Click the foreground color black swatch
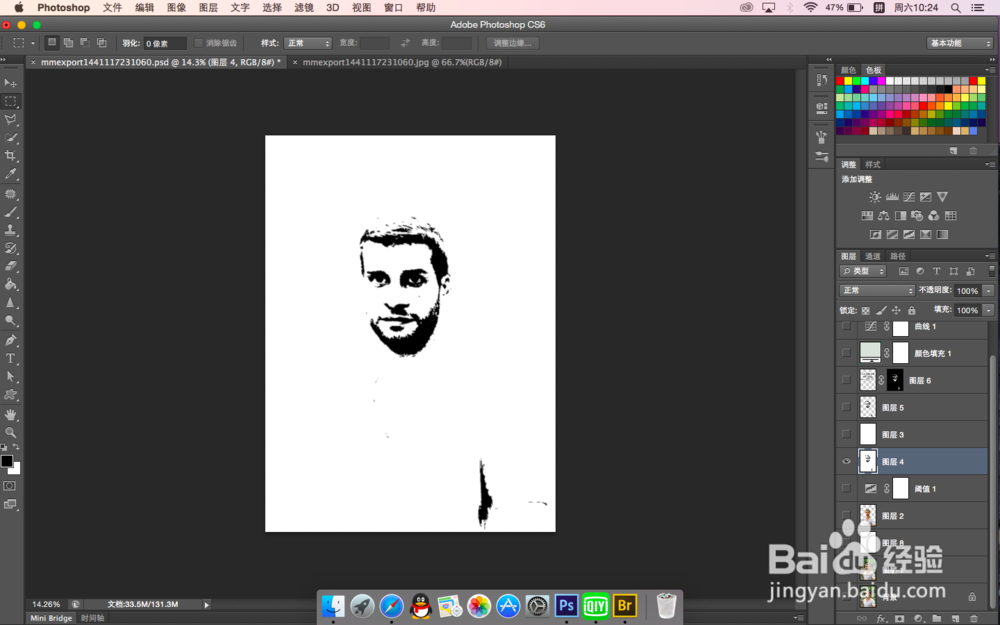The image size is (1000, 625). click(x=6, y=461)
